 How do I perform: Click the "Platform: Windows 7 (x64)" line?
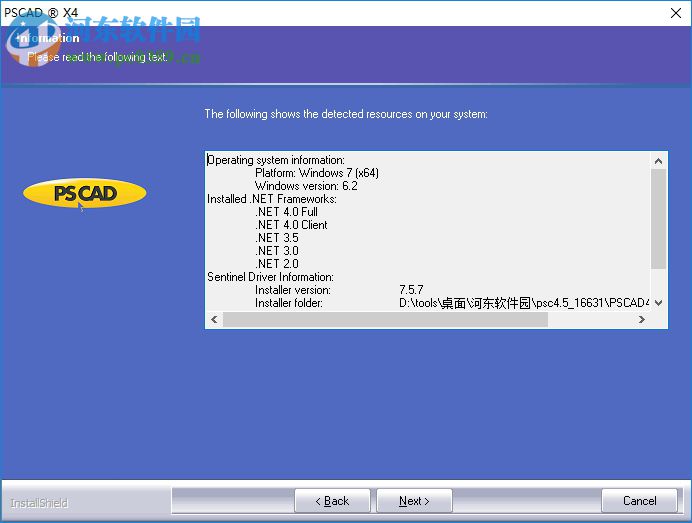click(x=316, y=173)
